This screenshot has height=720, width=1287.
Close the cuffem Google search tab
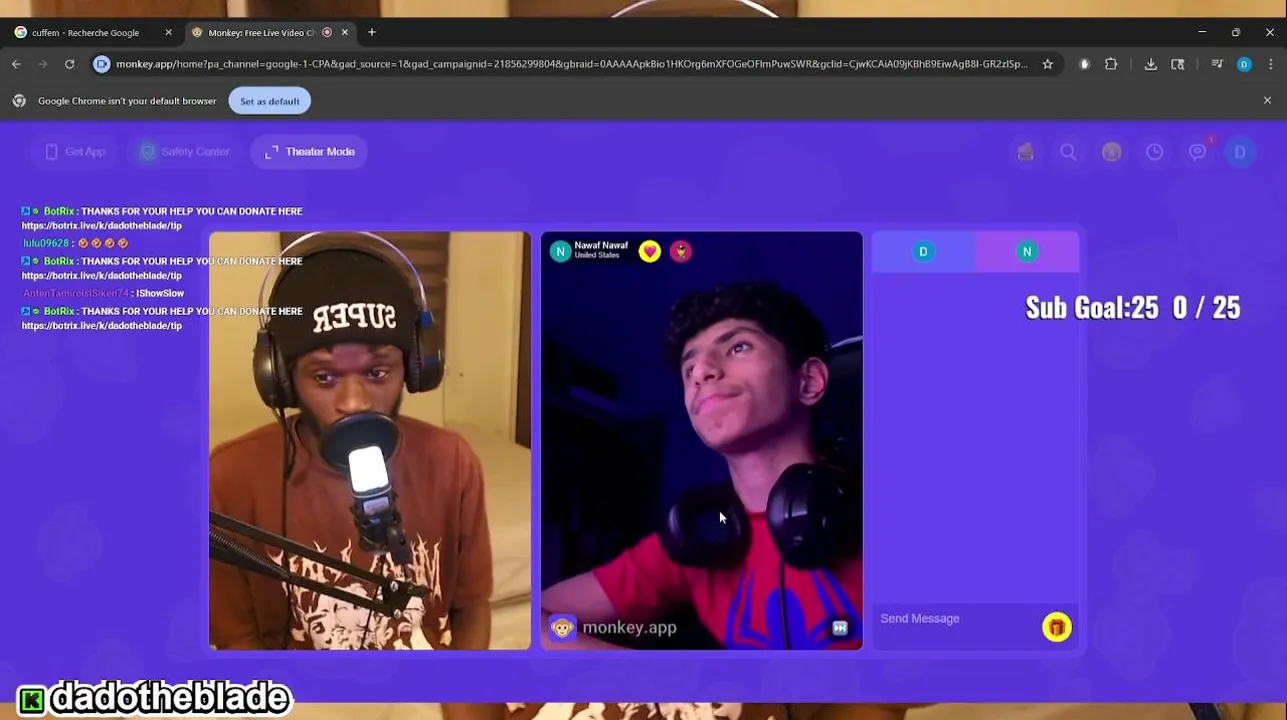[168, 33]
